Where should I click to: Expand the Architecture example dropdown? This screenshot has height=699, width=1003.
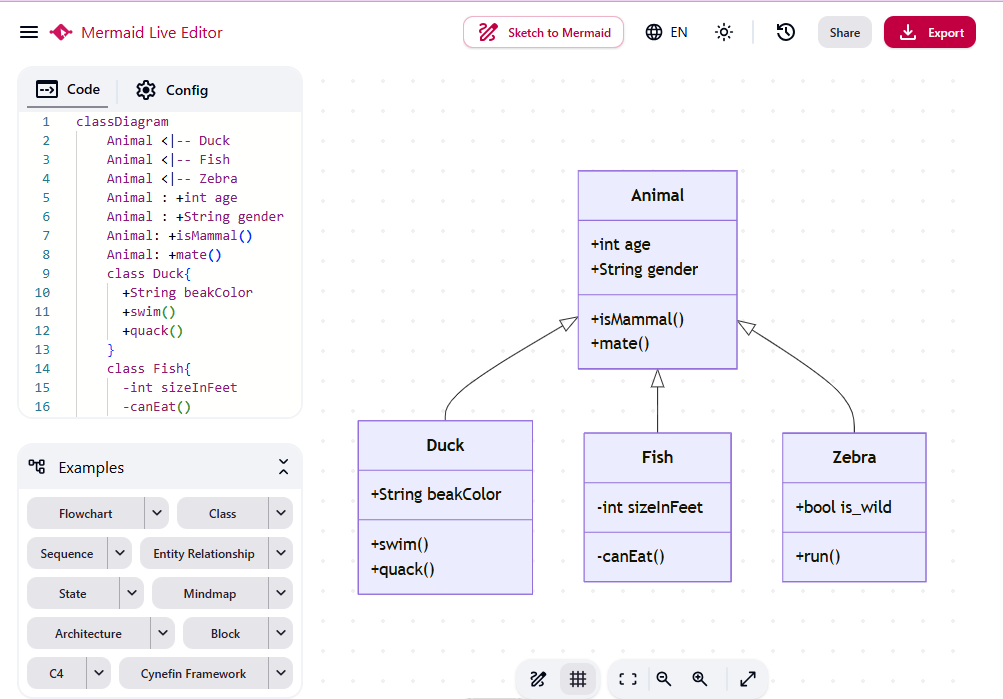pyautogui.click(x=162, y=633)
